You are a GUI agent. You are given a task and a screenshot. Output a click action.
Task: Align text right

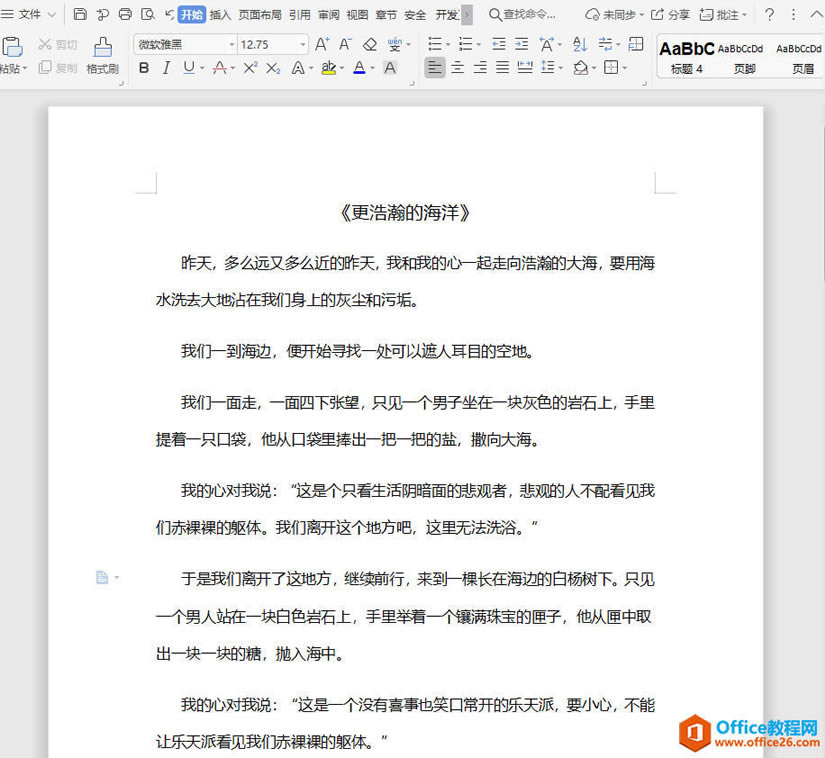click(480, 67)
